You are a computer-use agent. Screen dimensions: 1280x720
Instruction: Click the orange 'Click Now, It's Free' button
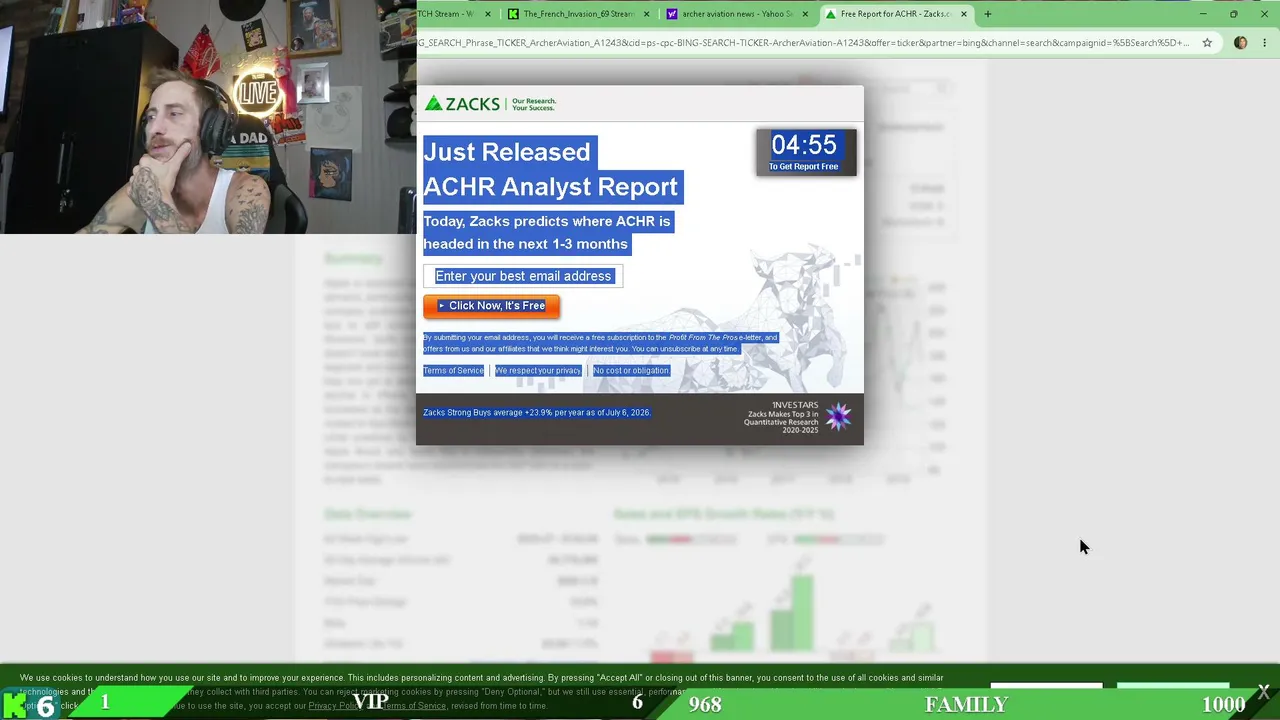[x=491, y=306]
